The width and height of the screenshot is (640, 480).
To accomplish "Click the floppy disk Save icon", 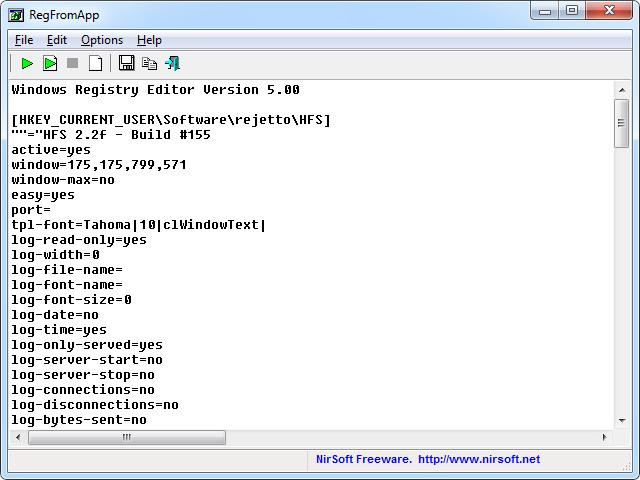I will coord(127,63).
